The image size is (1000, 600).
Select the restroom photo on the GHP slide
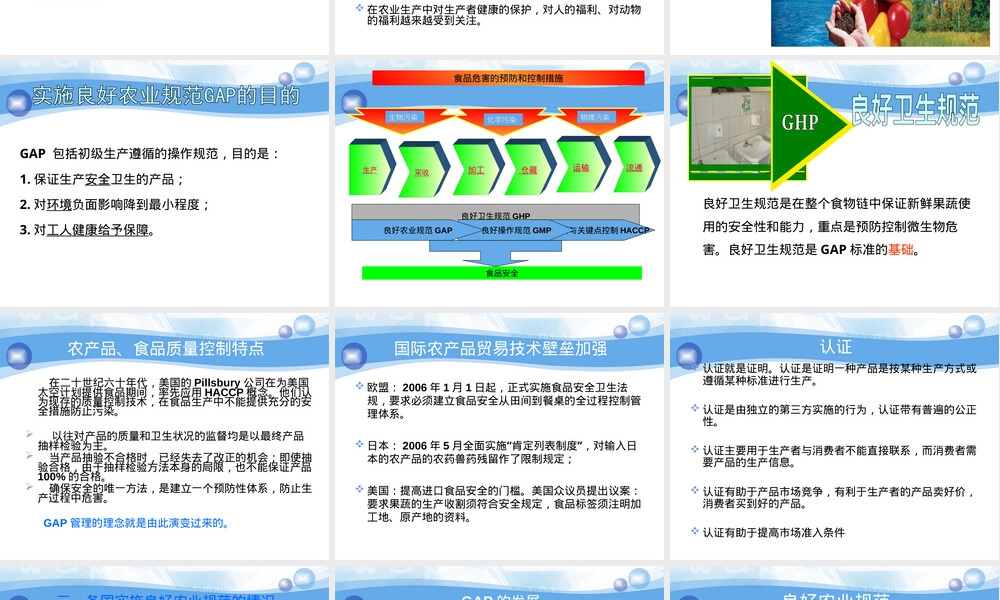(x=731, y=128)
